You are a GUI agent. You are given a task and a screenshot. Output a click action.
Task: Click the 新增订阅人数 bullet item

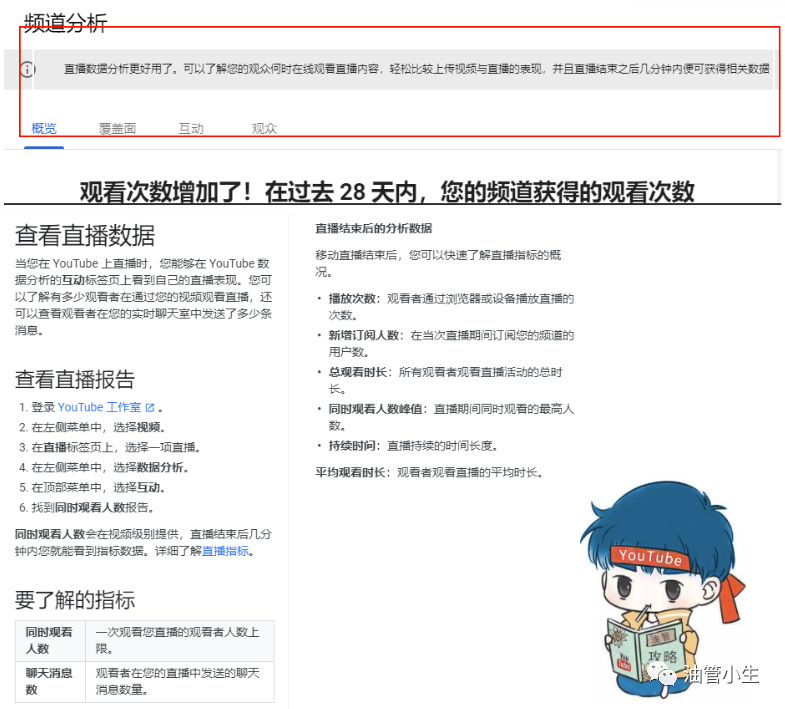click(447, 343)
